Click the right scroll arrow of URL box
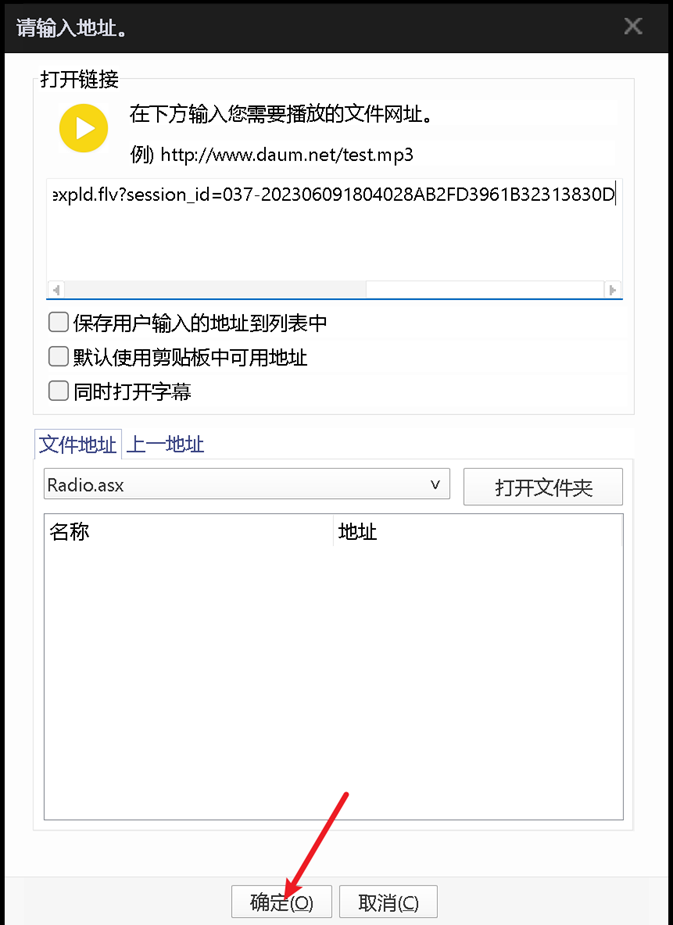The width and height of the screenshot is (673, 925). 613,290
